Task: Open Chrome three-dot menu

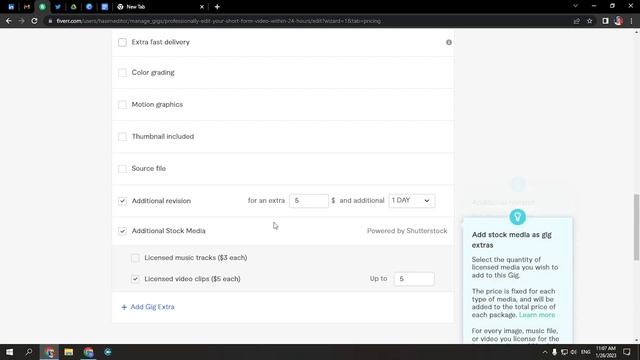Action: pos(631,21)
